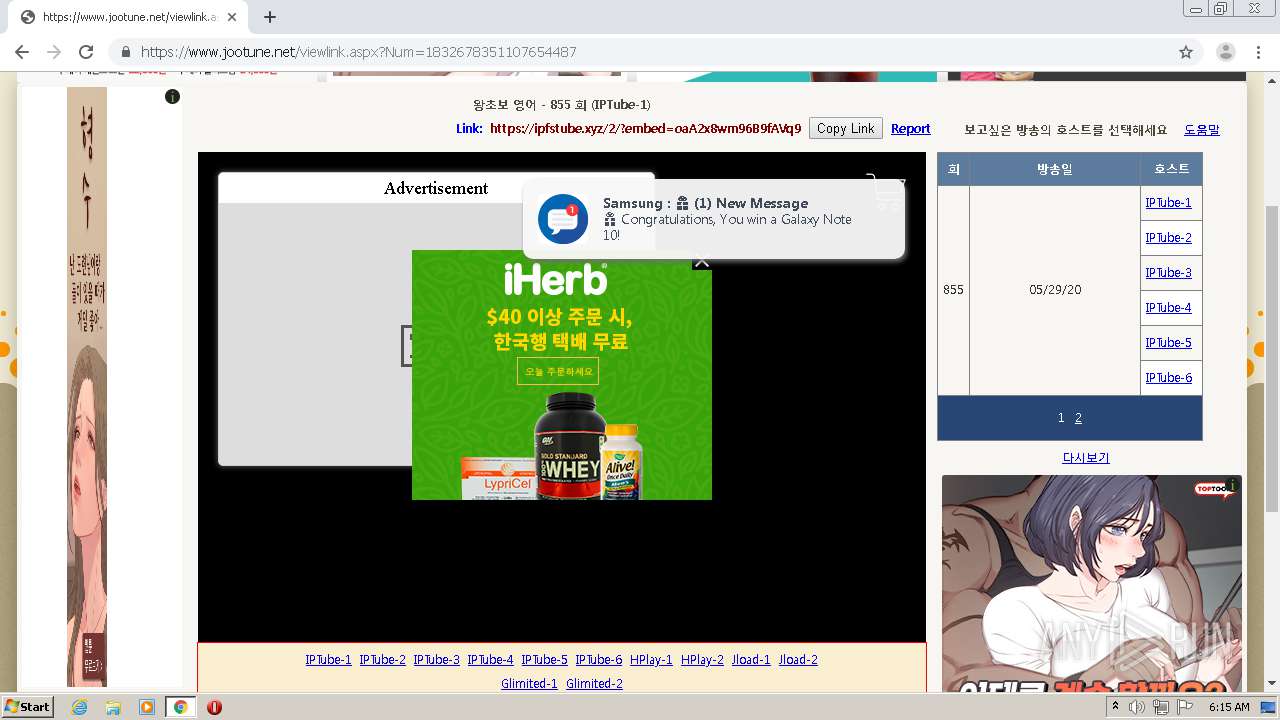Open the media player taskbar icon

[147, 707]
